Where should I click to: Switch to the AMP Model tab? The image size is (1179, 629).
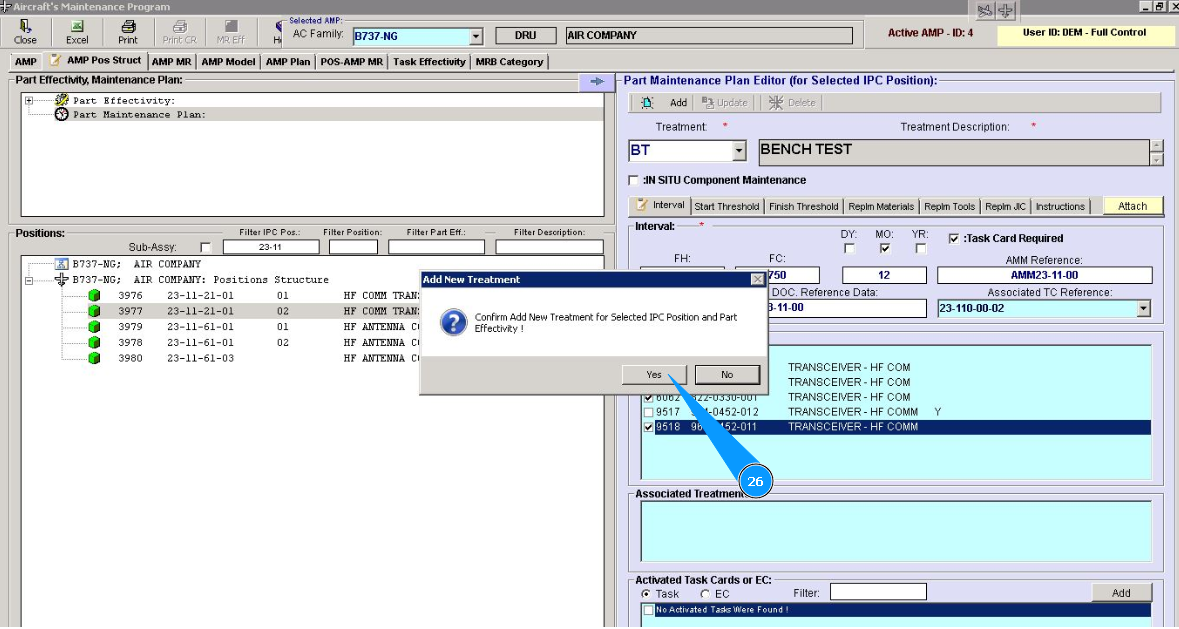228,62
